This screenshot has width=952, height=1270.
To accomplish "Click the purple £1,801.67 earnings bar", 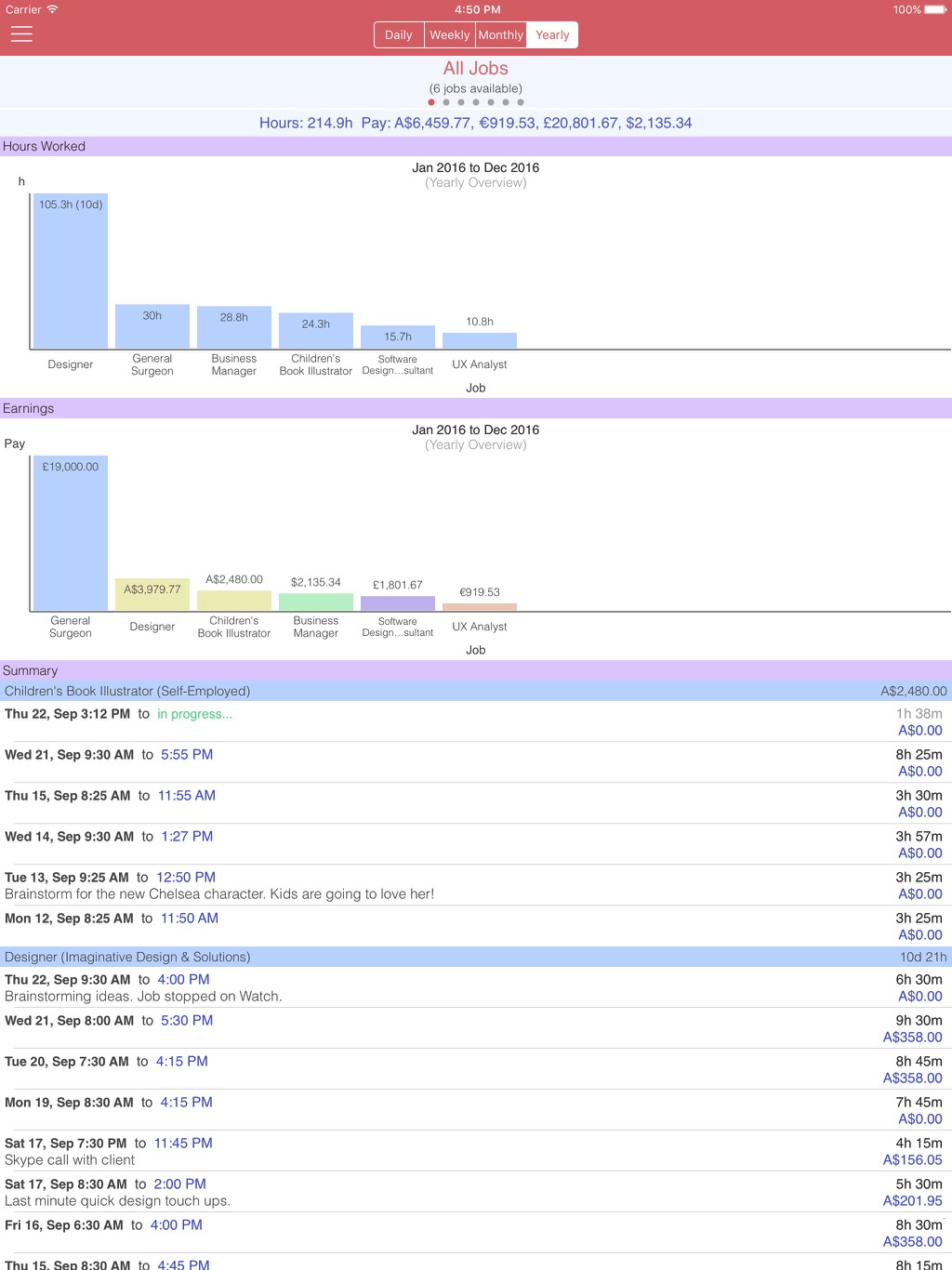I will (x=398, y=603).
